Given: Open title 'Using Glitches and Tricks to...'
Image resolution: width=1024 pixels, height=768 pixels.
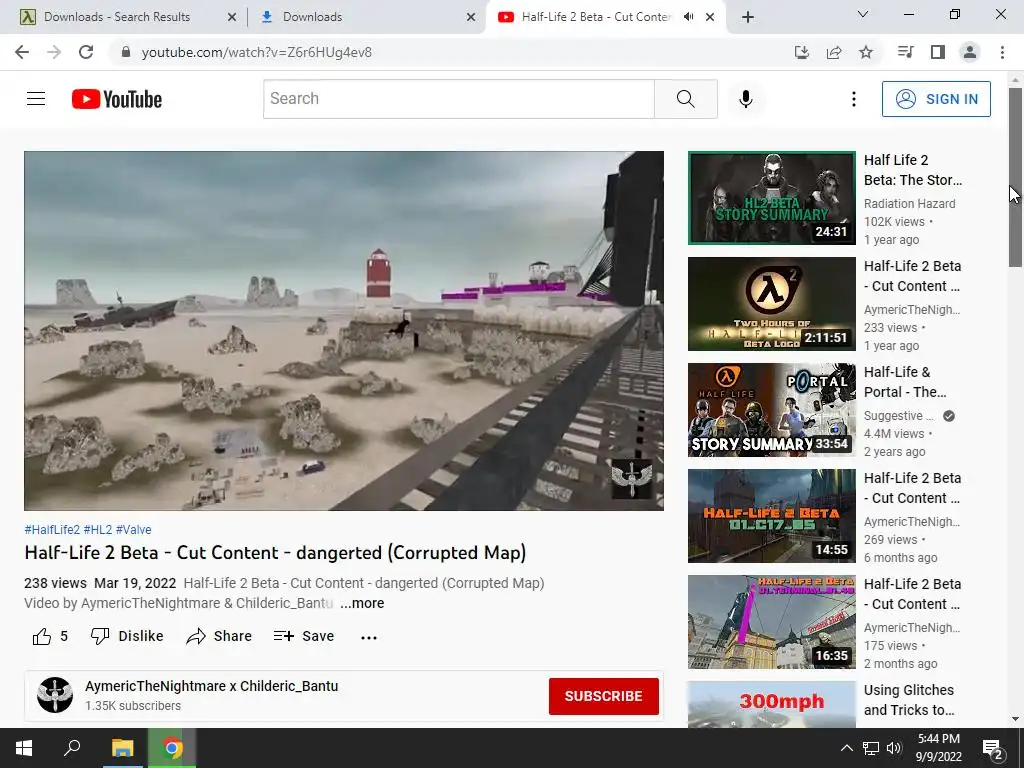Looking at the screenshot, I should click(x=909, y=700).
